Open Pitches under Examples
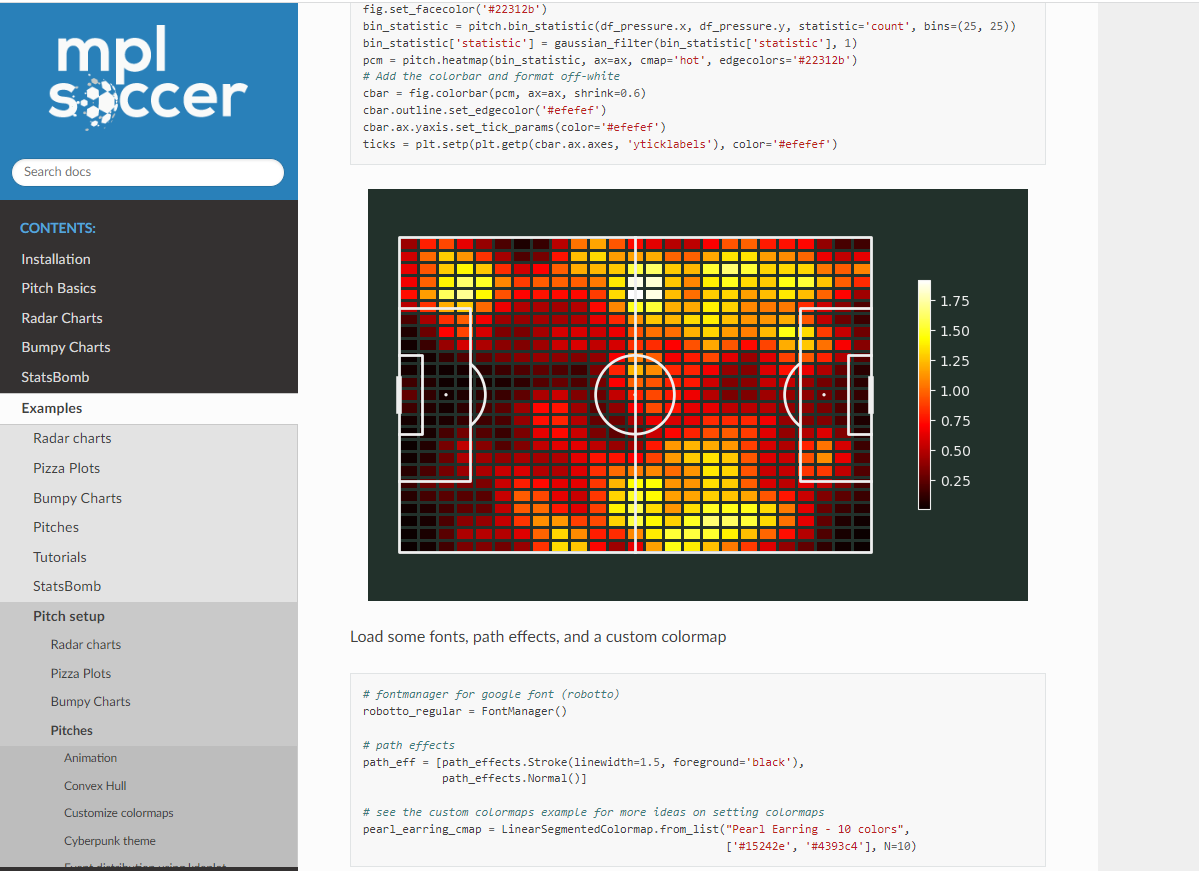This screenshot has width=1199, height=871. pyautogui.click(x=56, y=527)
